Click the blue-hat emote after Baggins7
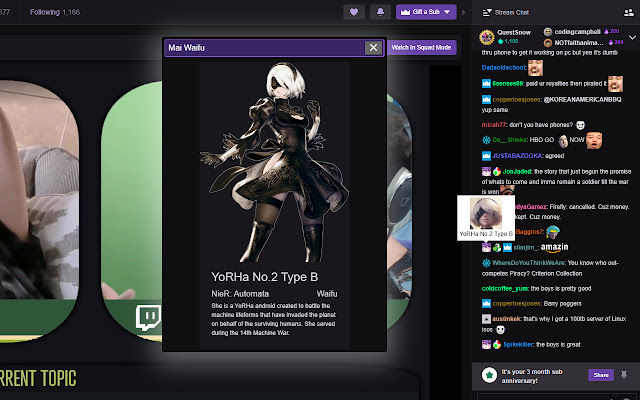 (x=553, y=232)
